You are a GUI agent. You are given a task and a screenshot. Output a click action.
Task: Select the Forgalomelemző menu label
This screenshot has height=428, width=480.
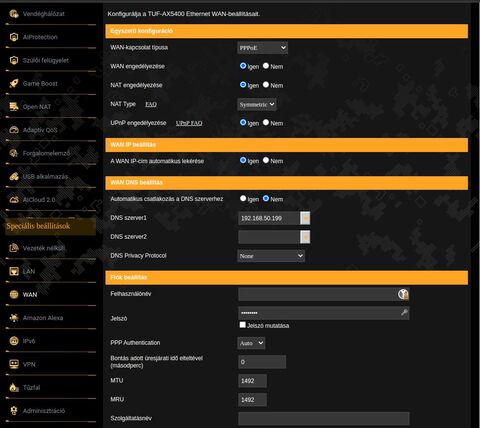[47, 153]
